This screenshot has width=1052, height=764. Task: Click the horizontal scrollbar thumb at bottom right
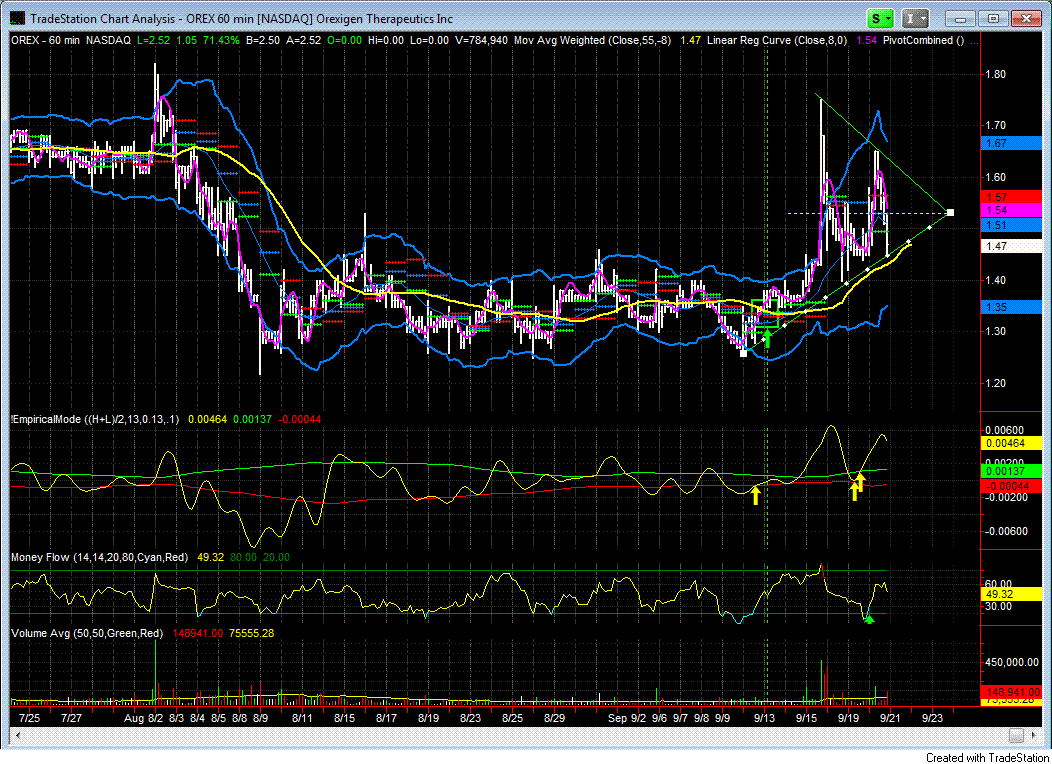1016,736
